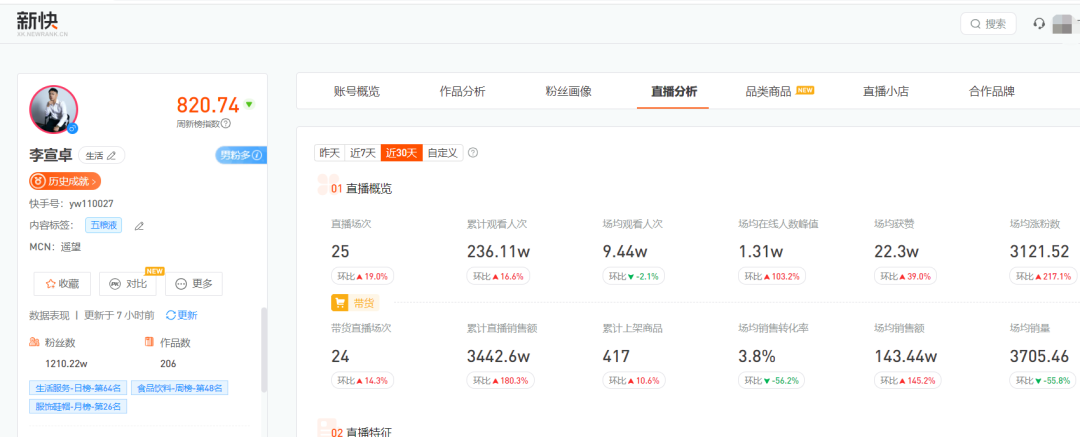This screenshot has width=1080, height=437.
Task: Open the customer service headset icon
Action: pos(1039,23)
